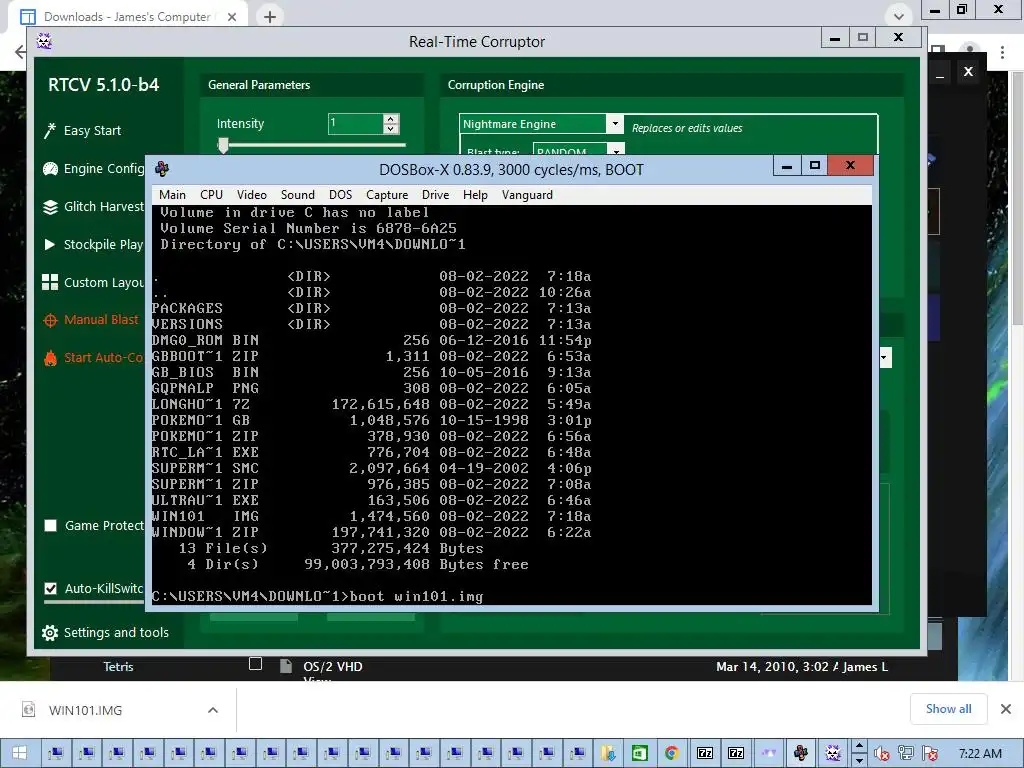
Task: Click Show all downloads button
Action: 948,709
